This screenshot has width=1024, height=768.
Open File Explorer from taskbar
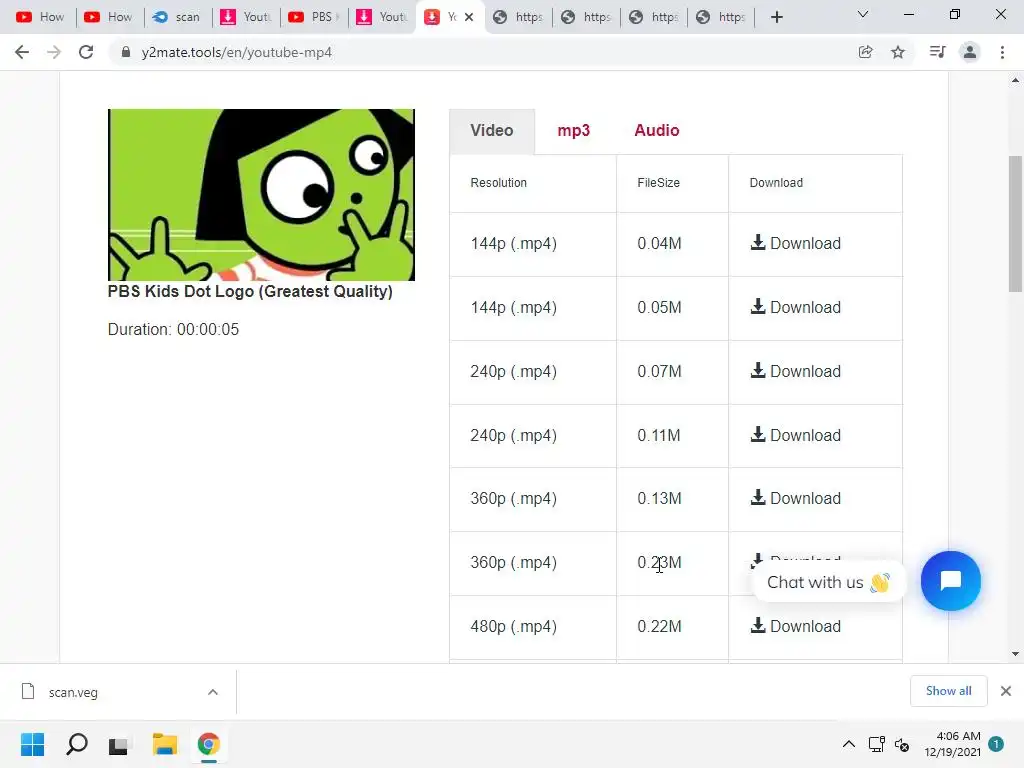165,744
